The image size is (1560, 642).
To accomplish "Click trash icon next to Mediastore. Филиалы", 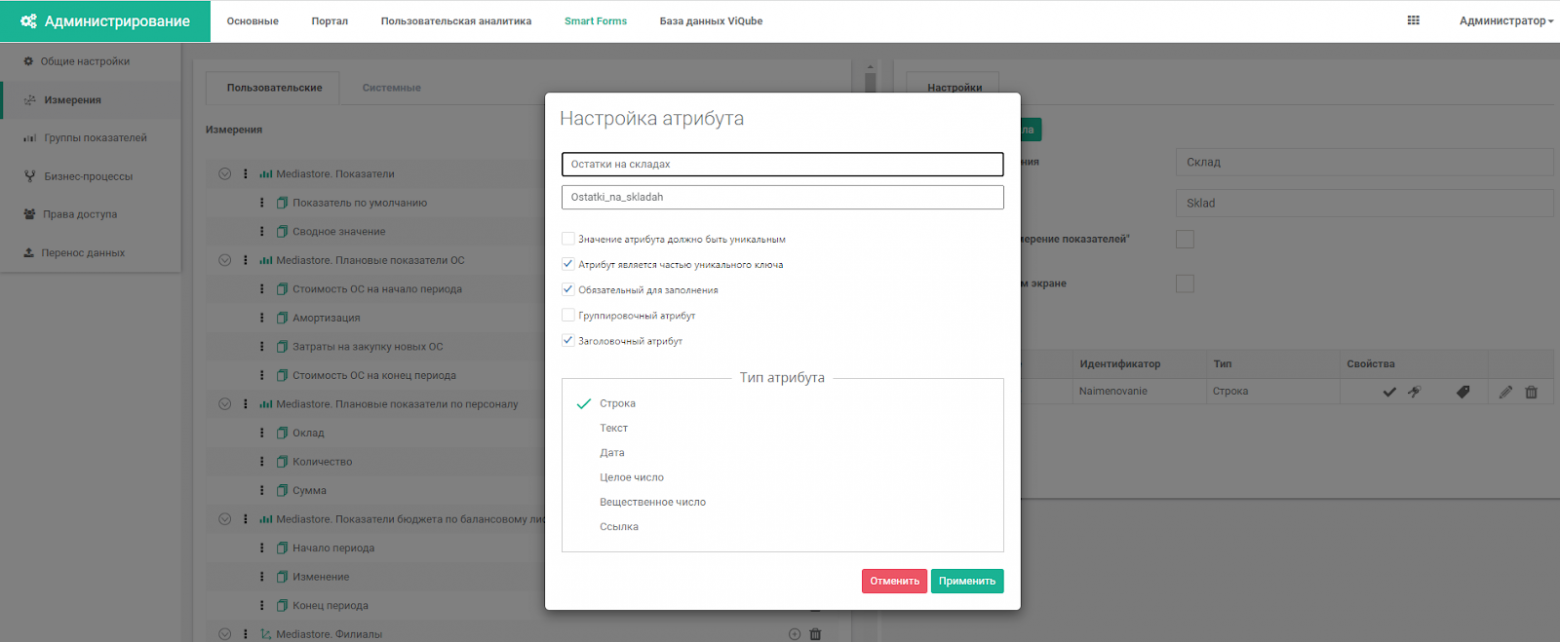I will (815, 634).
